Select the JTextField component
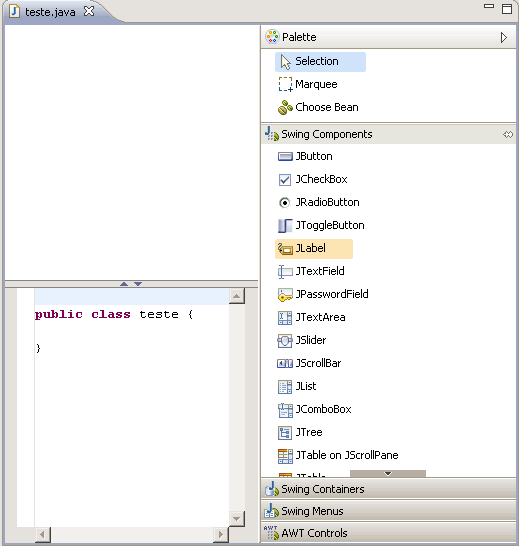Screen dimensions: 519x546 311,271
